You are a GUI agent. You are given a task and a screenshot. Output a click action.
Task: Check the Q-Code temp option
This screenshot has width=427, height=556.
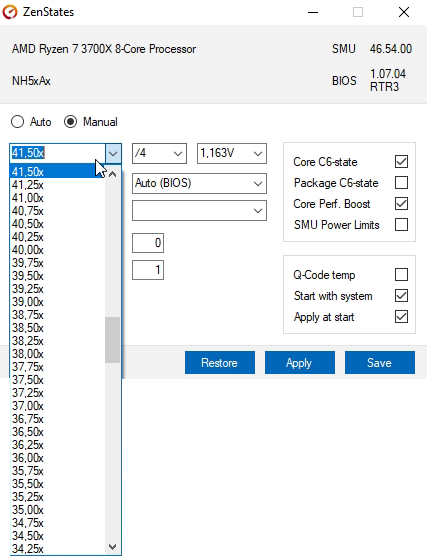(x=401, y=274)
